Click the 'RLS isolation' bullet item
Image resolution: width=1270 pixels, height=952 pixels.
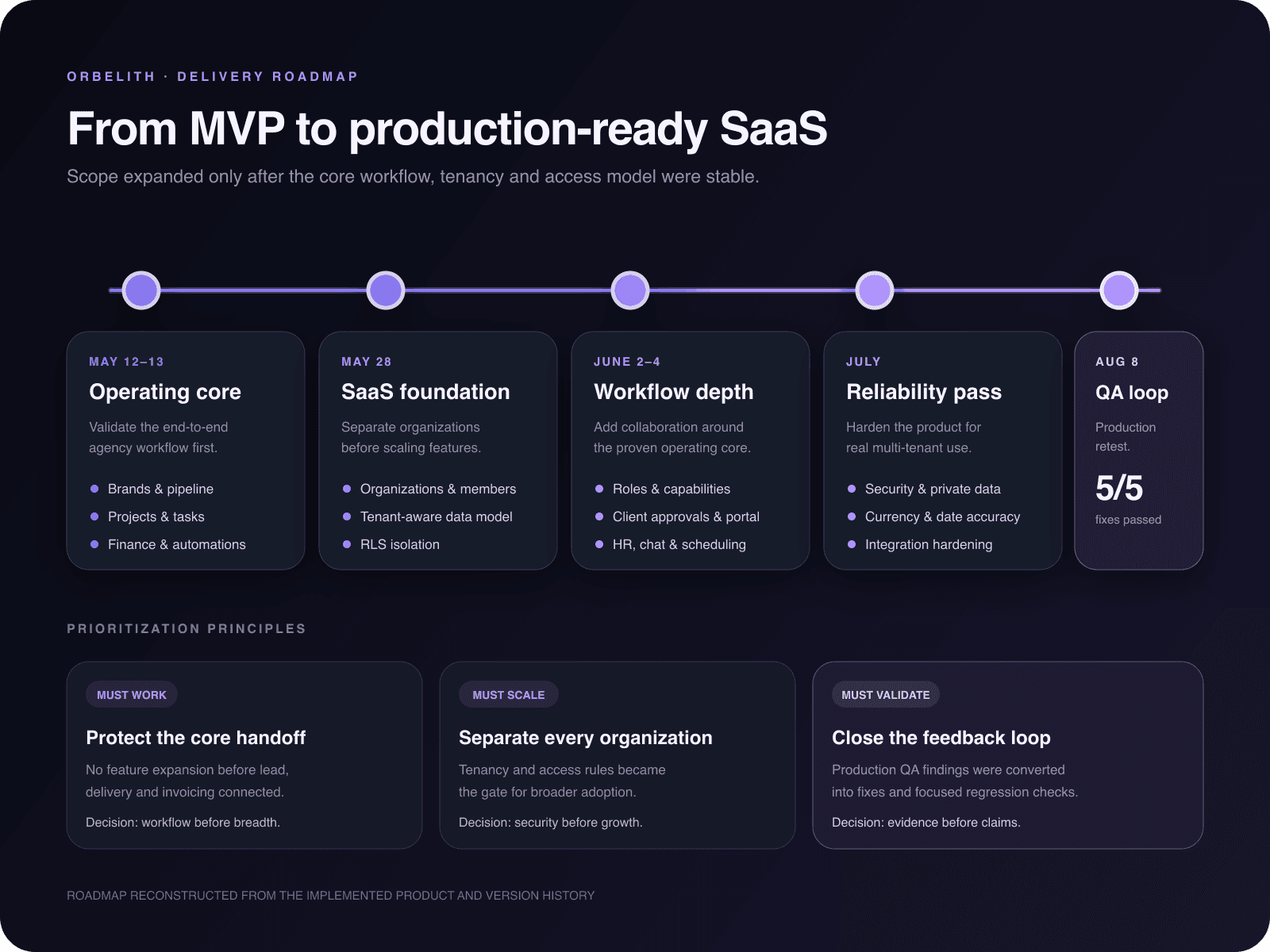pyautogui.click(x=391, y=544)
